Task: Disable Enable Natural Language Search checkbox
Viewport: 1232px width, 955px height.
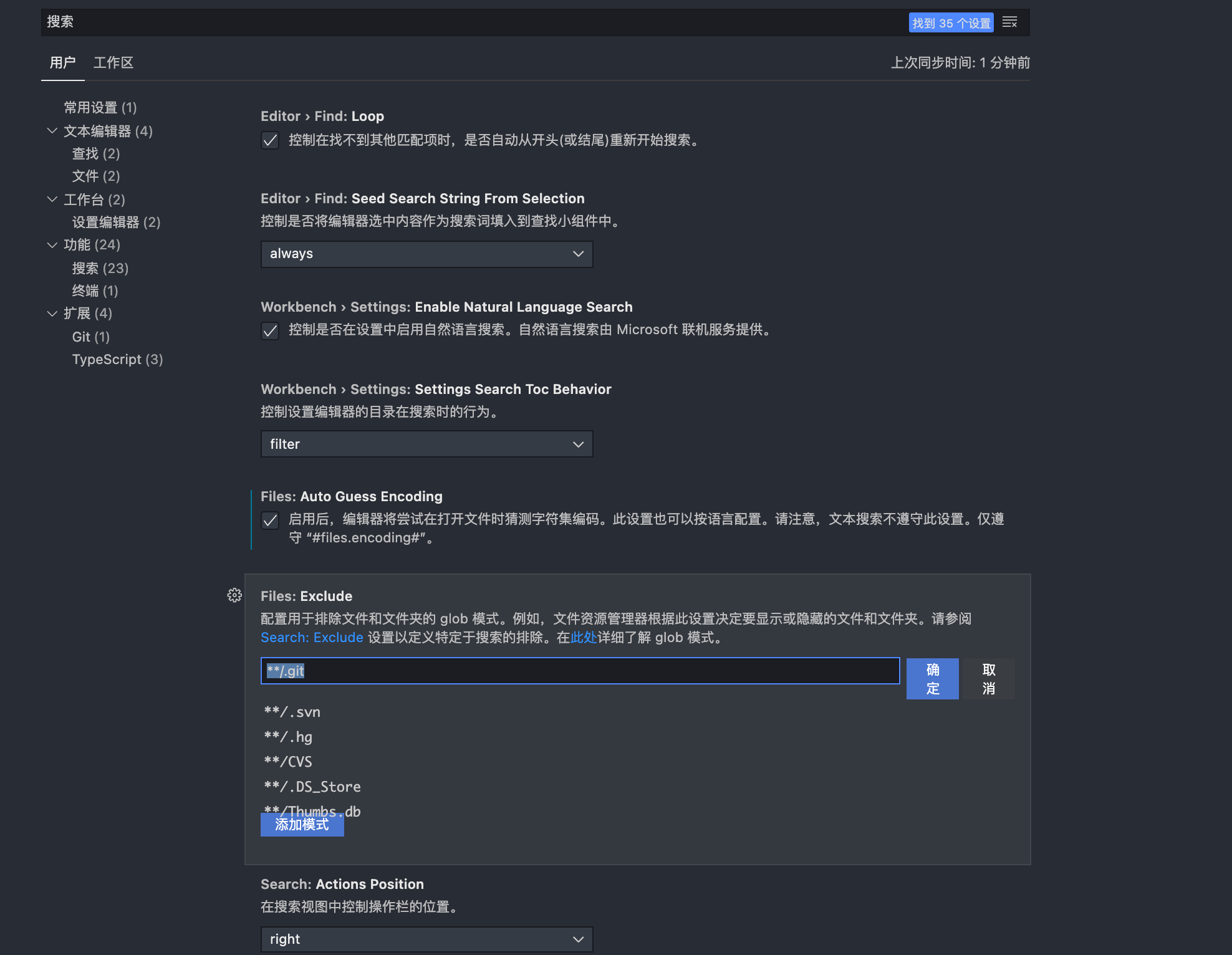Action: click(x=270, y=330)
